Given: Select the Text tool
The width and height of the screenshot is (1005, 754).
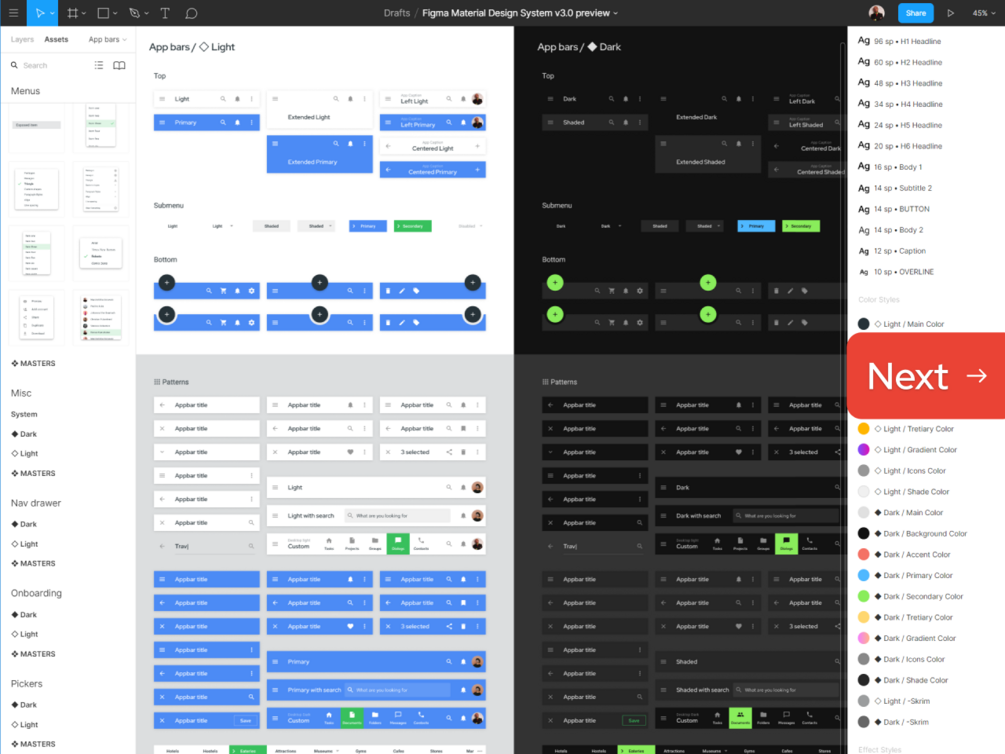Looking at the screenshot, I should [165, 13].
